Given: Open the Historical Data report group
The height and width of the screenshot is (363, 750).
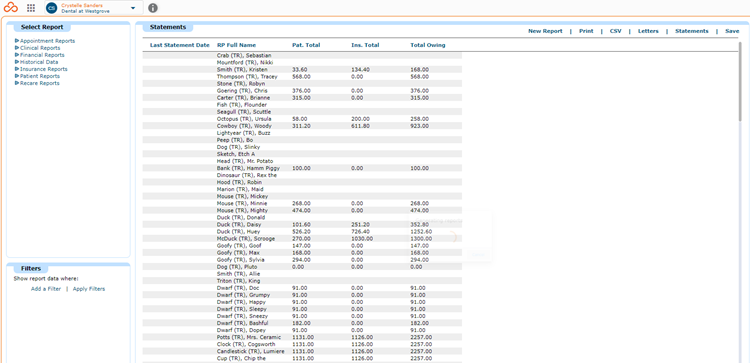Looking at the screenshot, I should coord(39,62).
